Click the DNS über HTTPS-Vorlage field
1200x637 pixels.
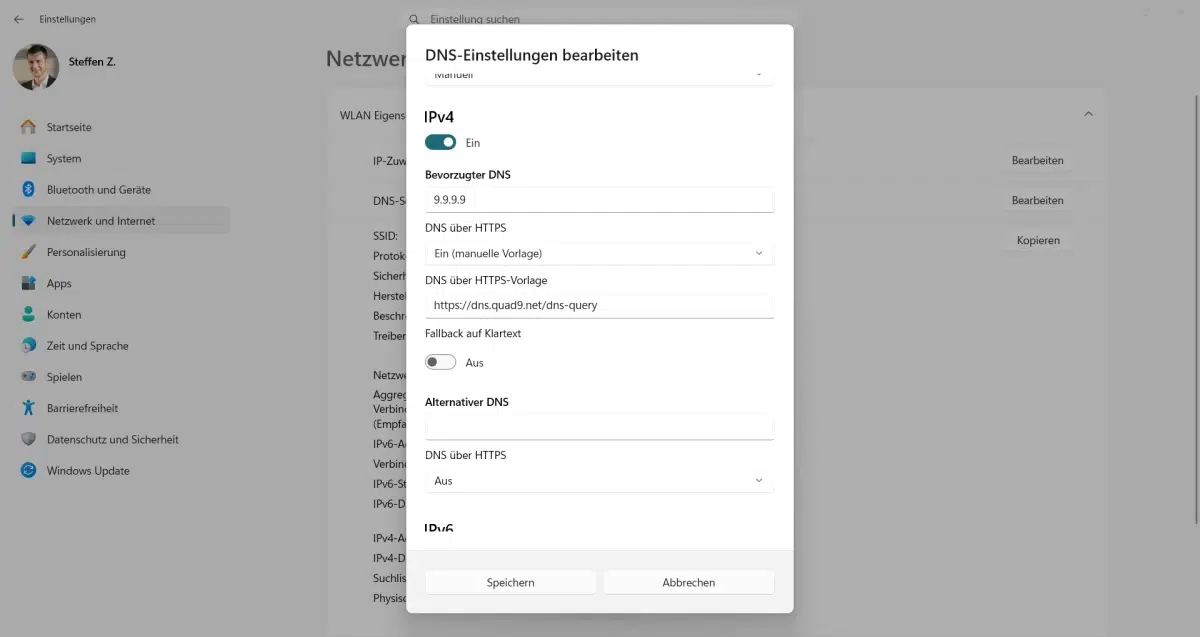coord(600,305)
